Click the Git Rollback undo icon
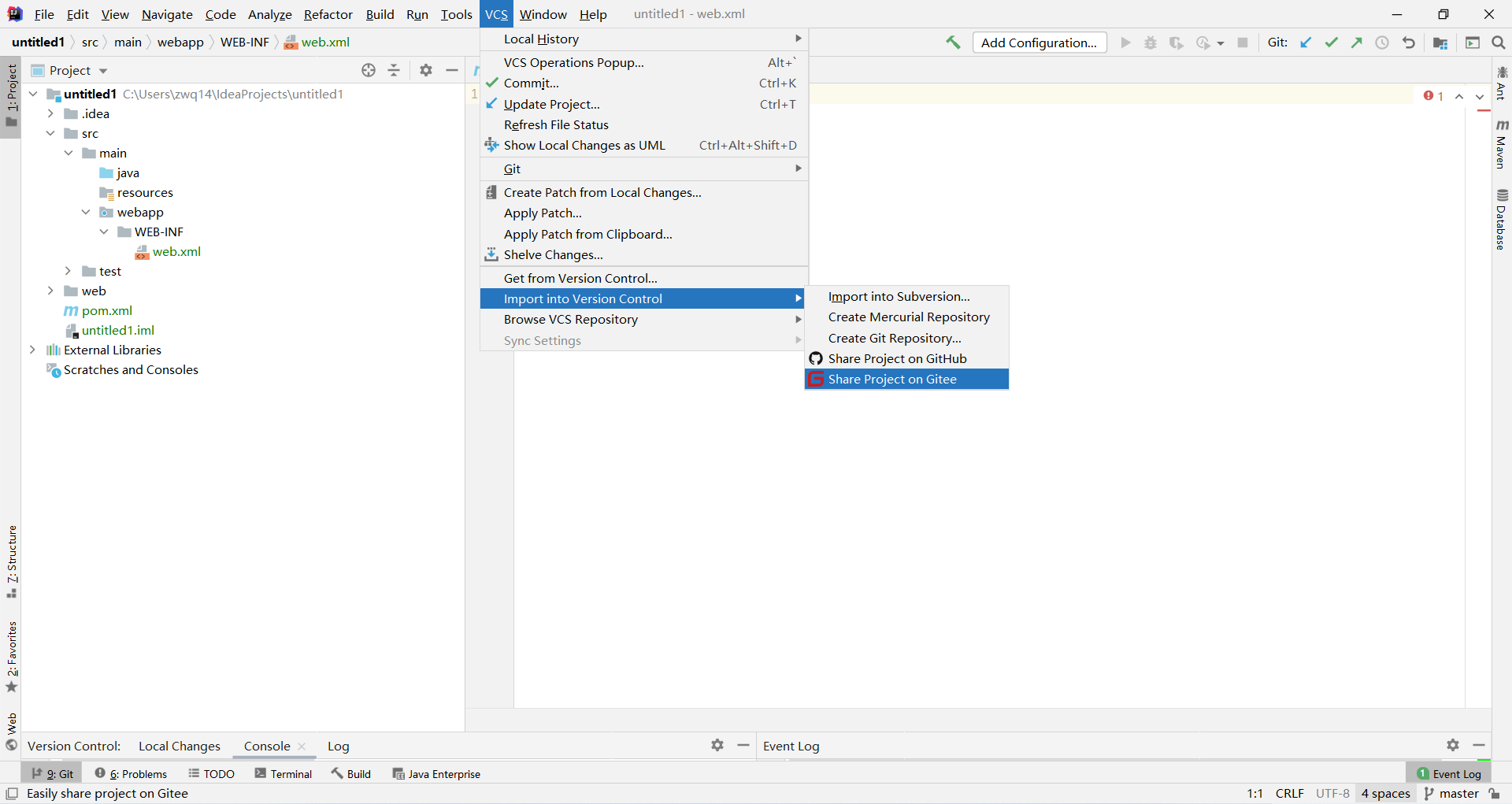 coord(1409,43)
